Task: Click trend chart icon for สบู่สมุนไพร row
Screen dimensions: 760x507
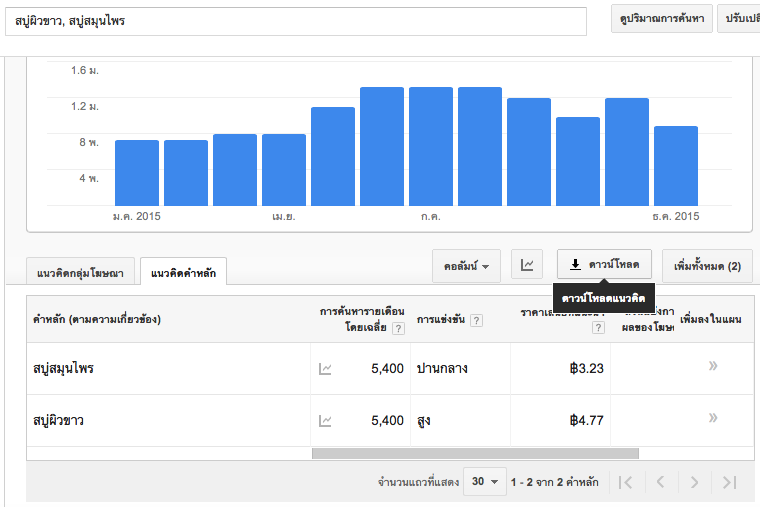Action: (325, 369)
